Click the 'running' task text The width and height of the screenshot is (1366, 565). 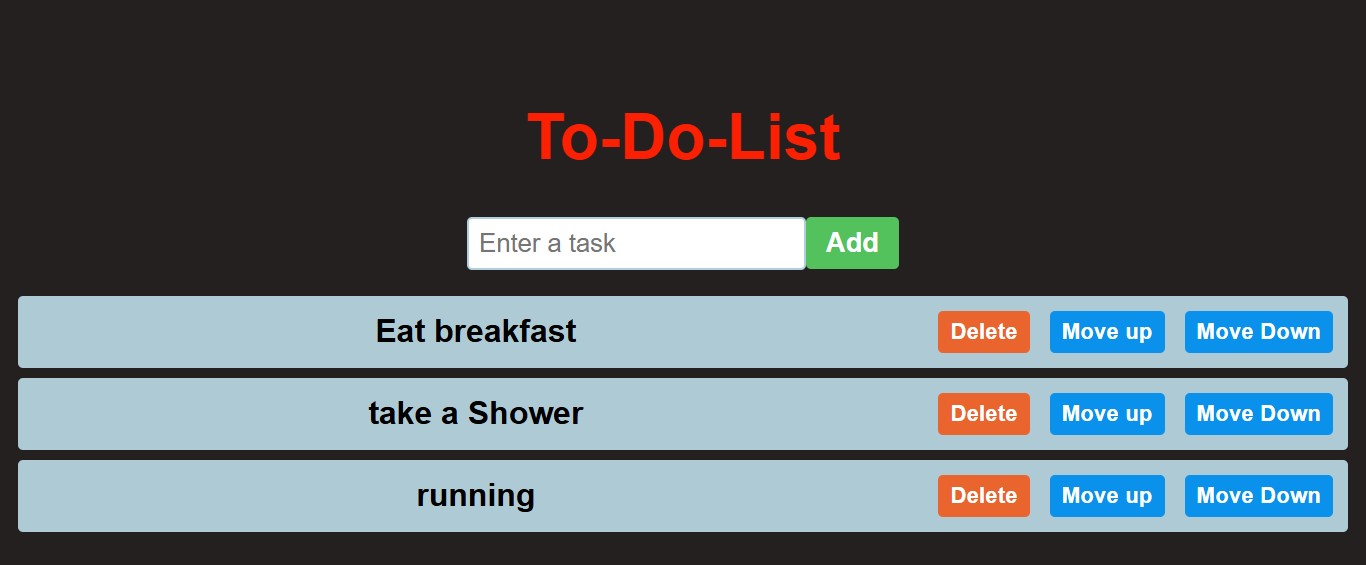476,495
